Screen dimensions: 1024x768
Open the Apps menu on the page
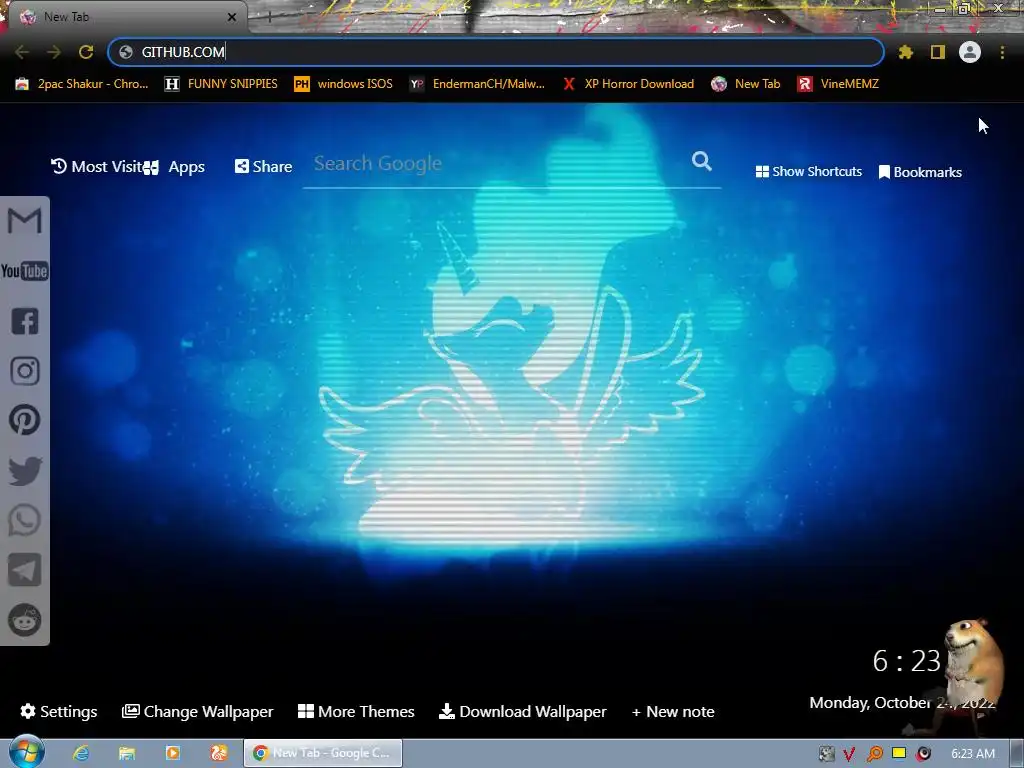click(x=174, y=167)
